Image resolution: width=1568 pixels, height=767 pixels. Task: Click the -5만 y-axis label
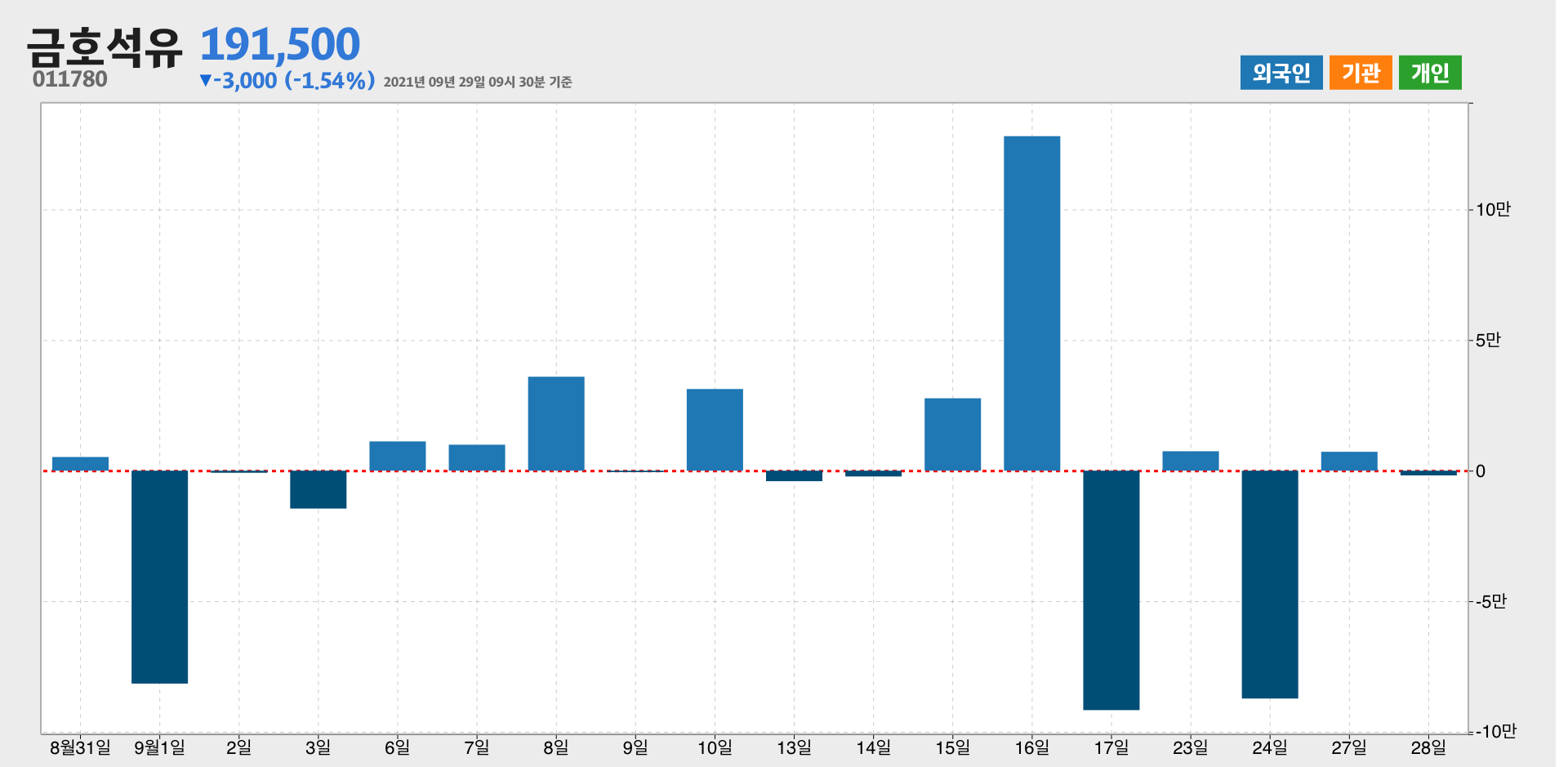(x=1491, y=602)
